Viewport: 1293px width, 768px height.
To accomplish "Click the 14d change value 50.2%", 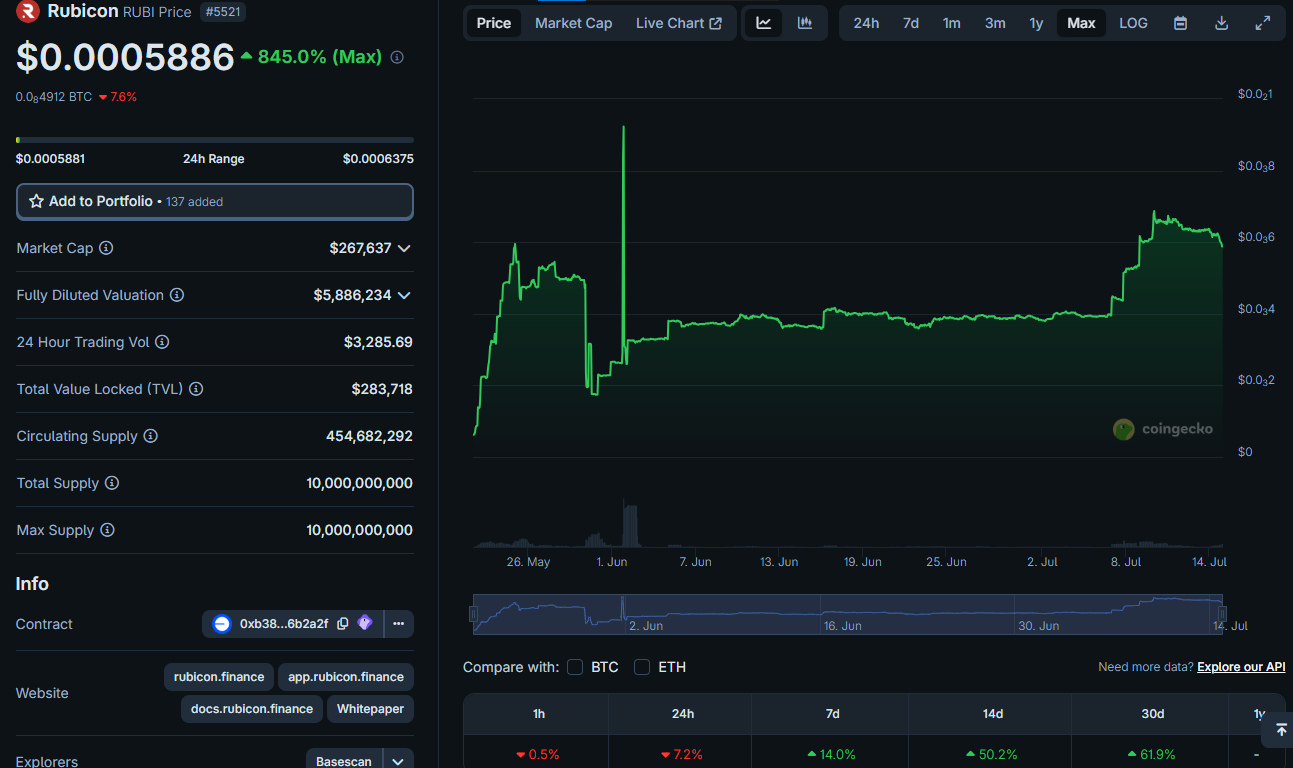I will pos(992,754).
